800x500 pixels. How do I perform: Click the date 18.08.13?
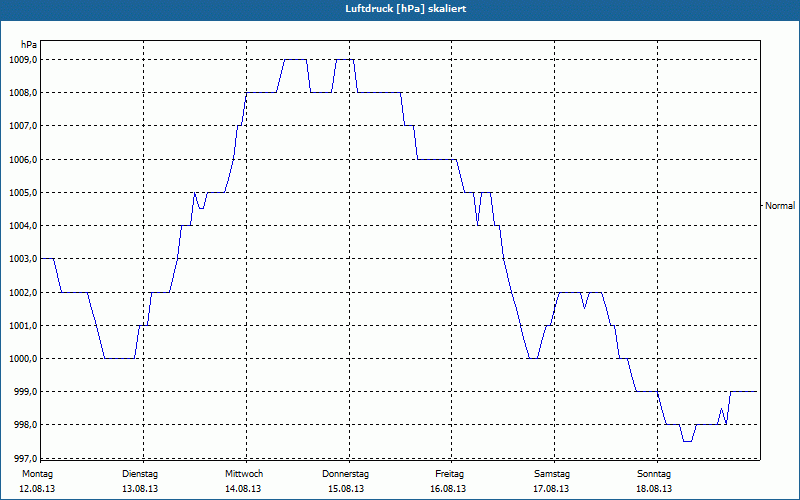pos(654,489)
